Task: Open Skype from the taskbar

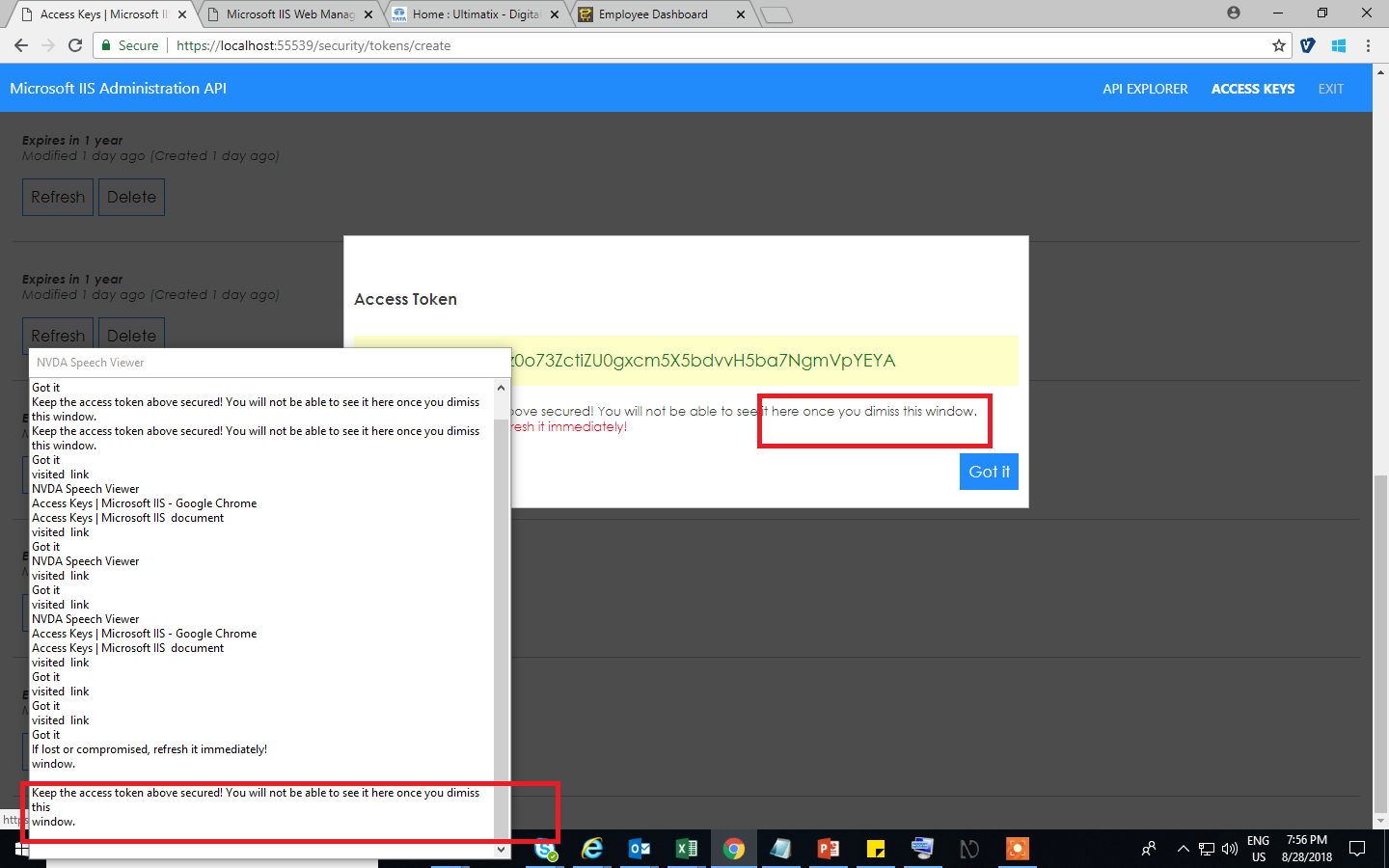Action: (545, 849)
